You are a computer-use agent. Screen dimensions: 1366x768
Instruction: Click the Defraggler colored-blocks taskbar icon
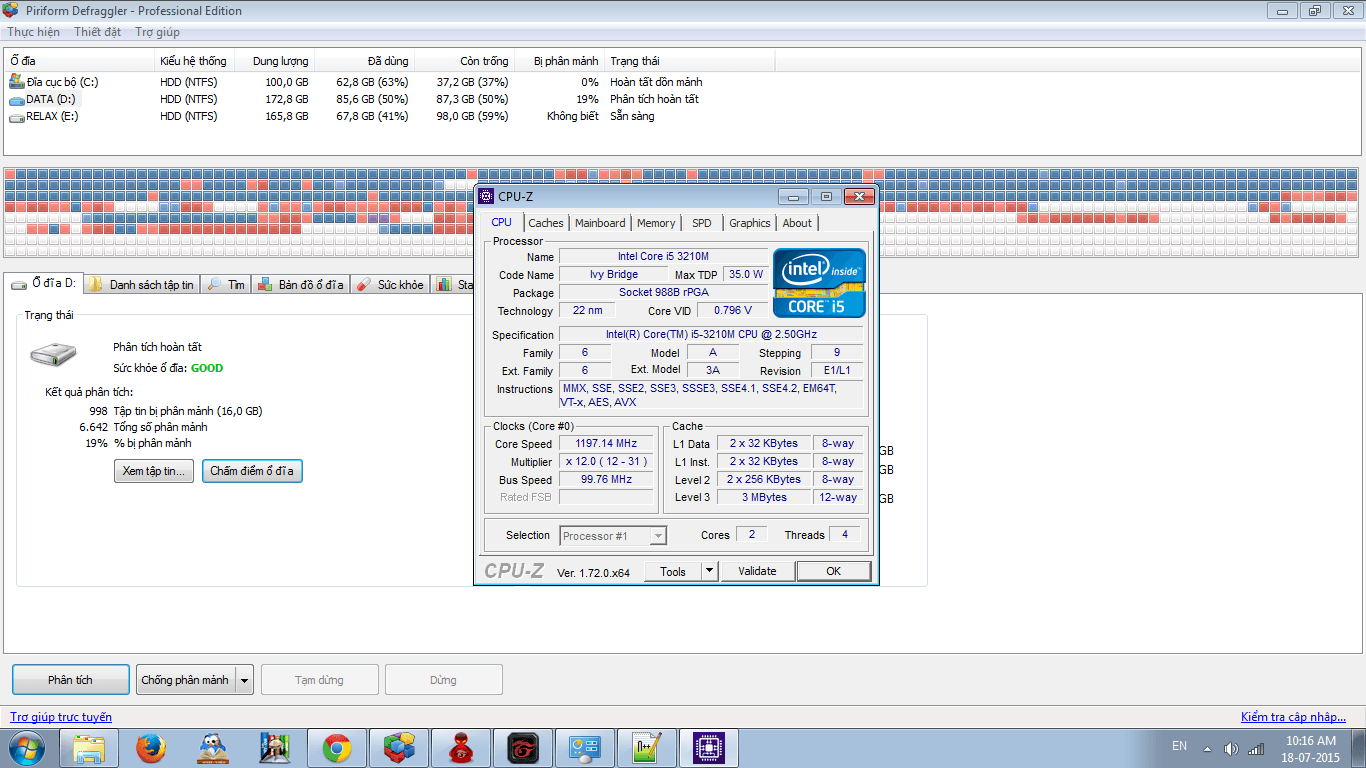[x=399, y=748]
